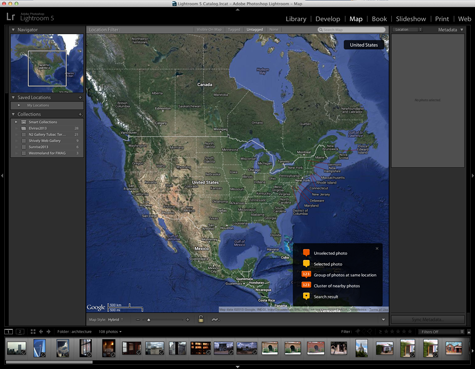
Task: Close the map key legend
Action: click(377, 248)
